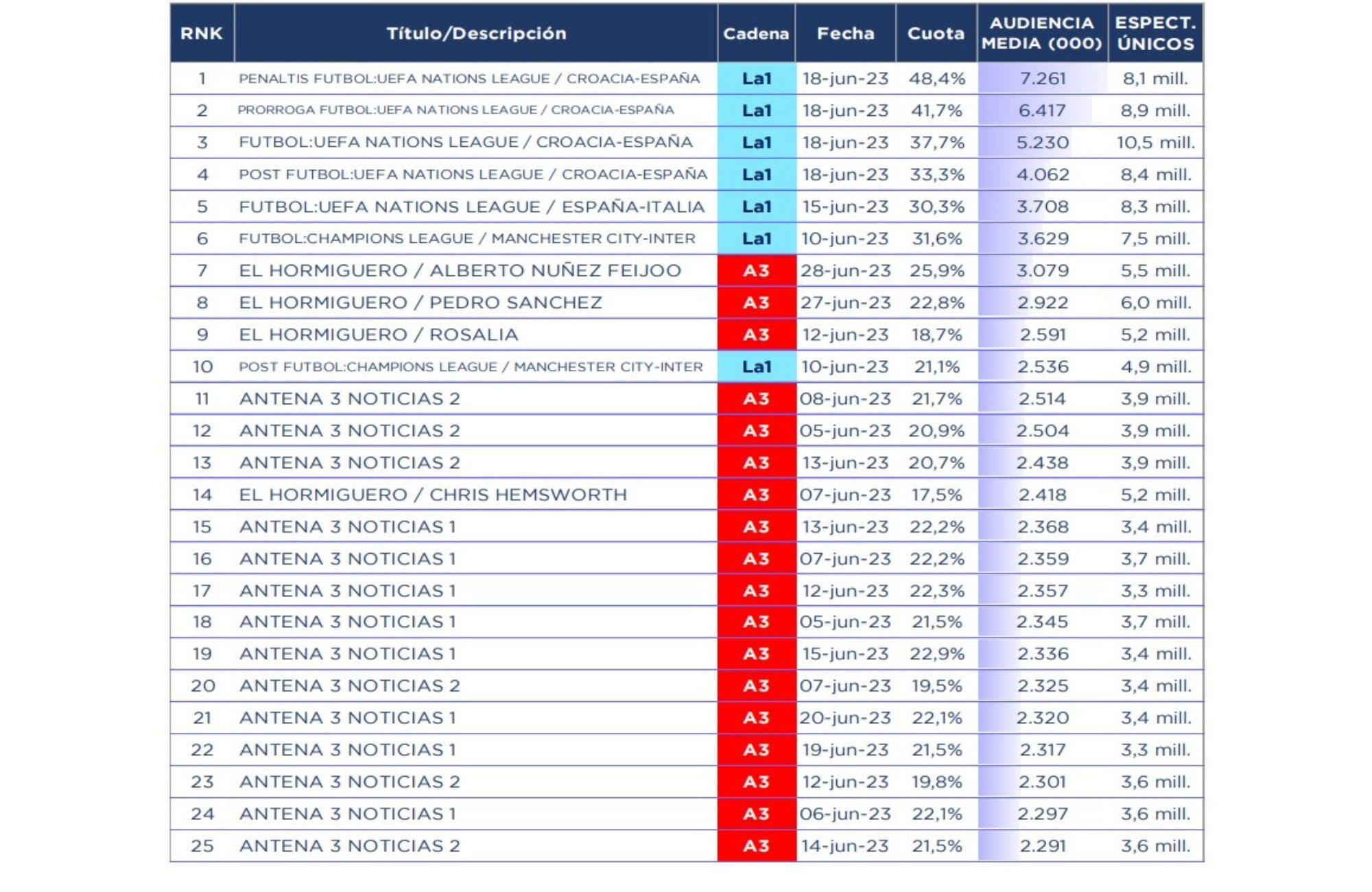The height and width of the screenshot is (892, 1372).
Task: Select the Penaltis Croacia-España title
Action: (x=469, y=79)
